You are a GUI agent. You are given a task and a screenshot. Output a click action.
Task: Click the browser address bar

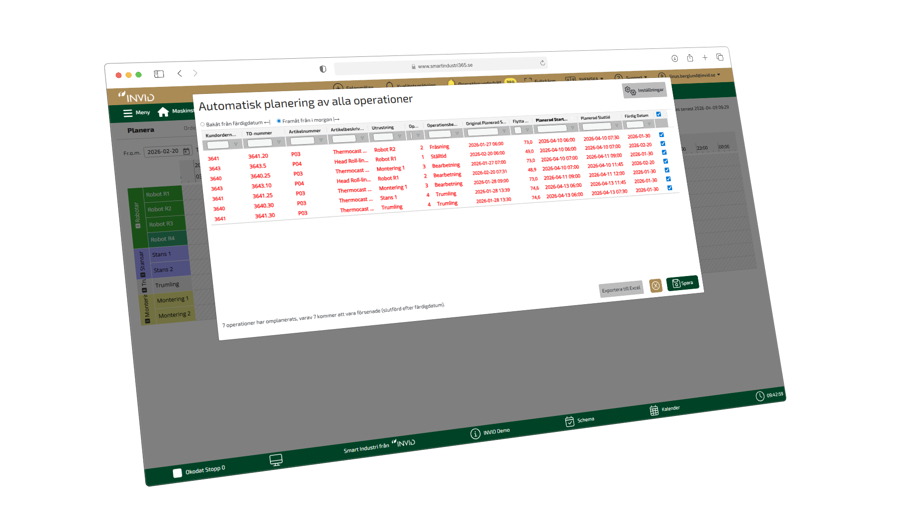(440, 65)
